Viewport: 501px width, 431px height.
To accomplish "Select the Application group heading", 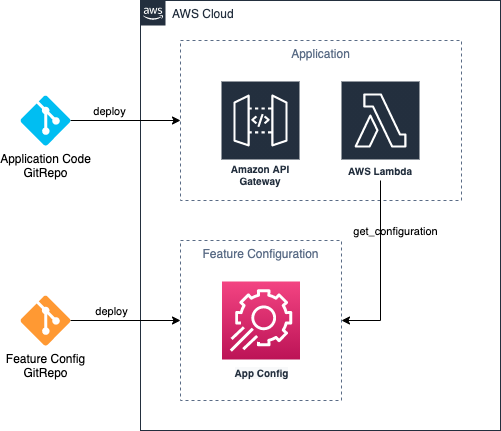I will [321, 54].
